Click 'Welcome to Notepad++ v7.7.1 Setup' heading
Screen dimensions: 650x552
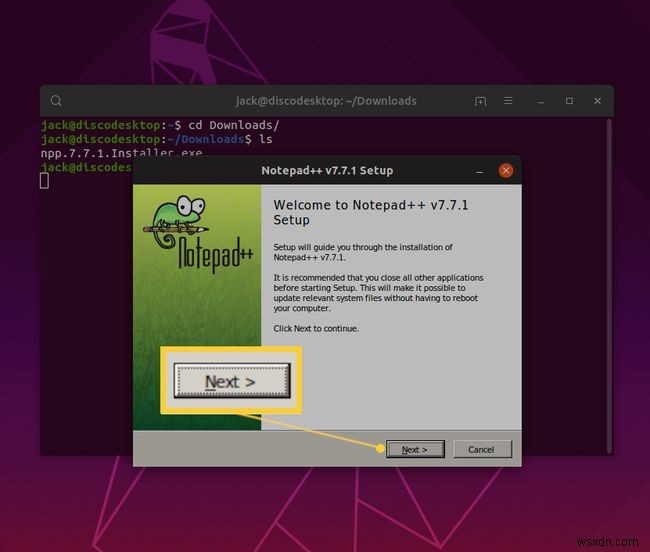(x=371, y=212)
